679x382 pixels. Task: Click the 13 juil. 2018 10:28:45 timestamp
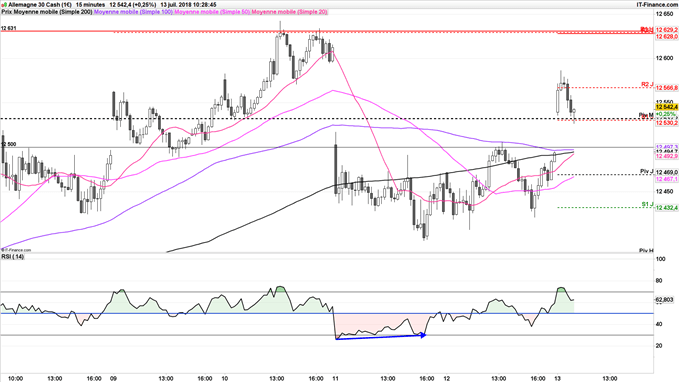point(188,5)
